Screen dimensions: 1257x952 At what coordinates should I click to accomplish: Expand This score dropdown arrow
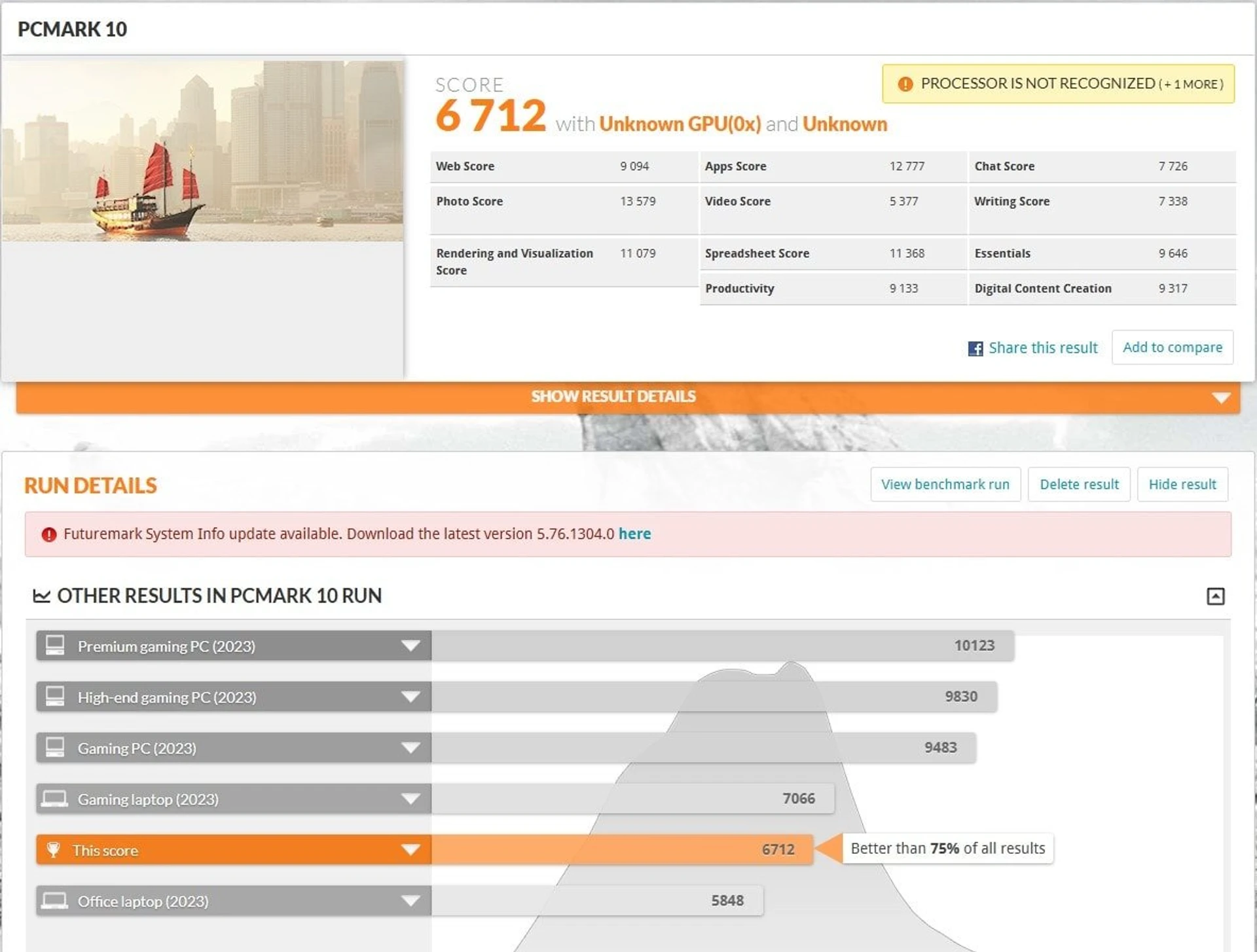pos(410,850)
